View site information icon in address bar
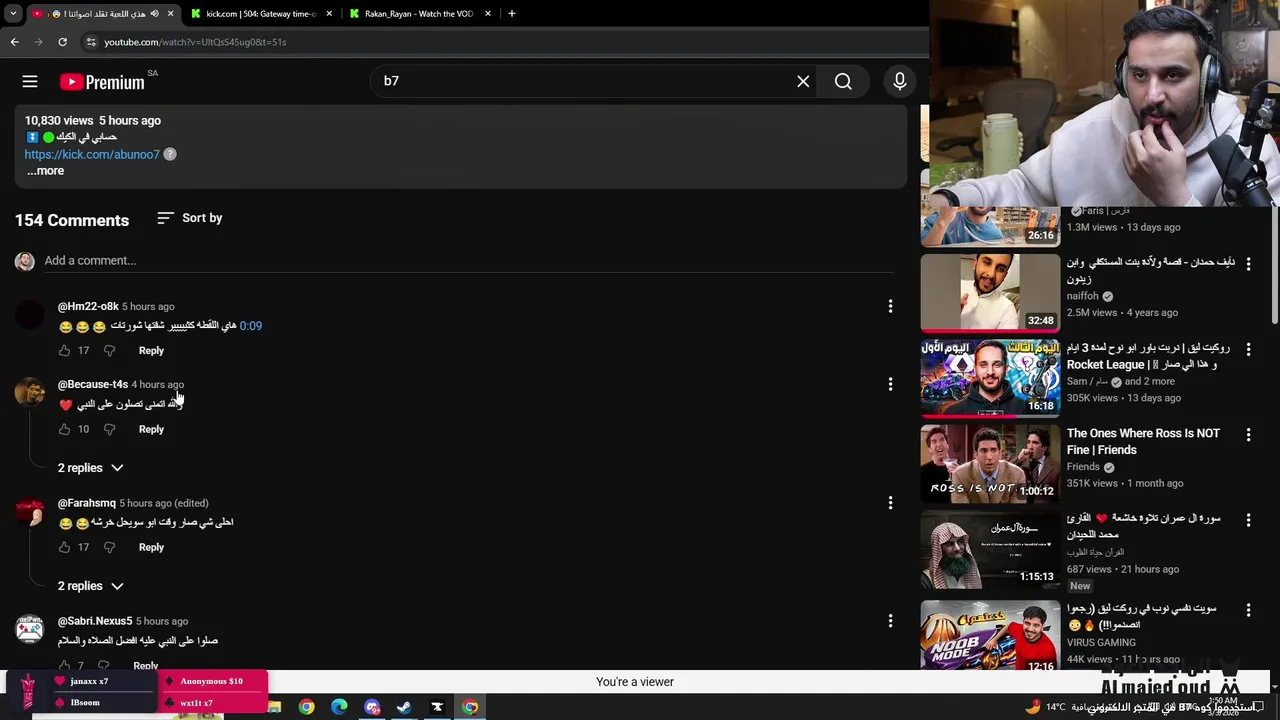1280x720 pixels. click(x=91, y=42)
